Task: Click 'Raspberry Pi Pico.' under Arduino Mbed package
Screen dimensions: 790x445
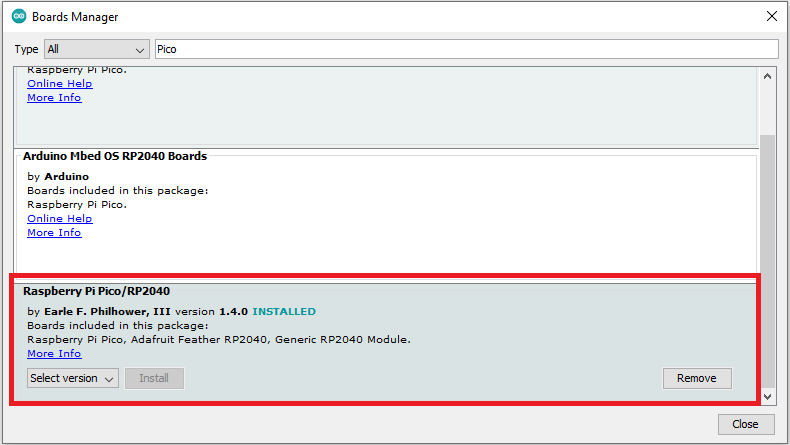Action: click(x=77, y=205)
